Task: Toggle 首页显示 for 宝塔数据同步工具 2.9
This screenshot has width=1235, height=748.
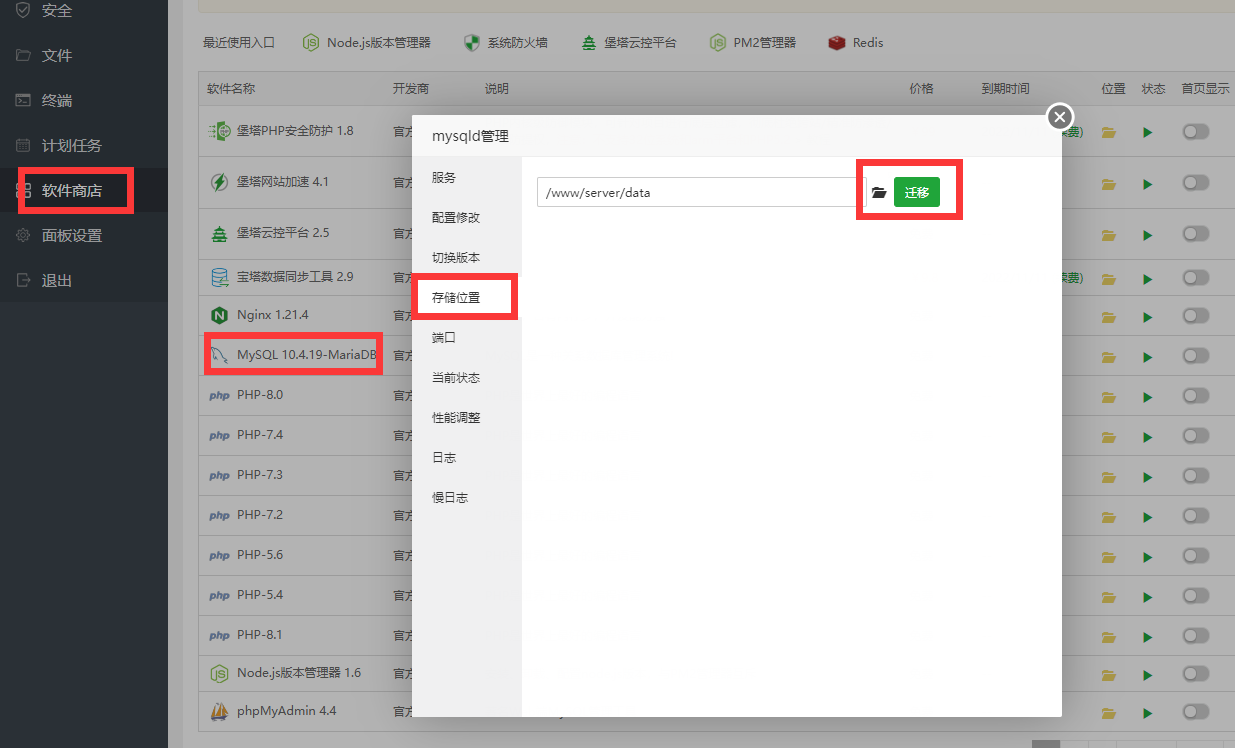Action: pyautogui.click(x=1196, y=277)
